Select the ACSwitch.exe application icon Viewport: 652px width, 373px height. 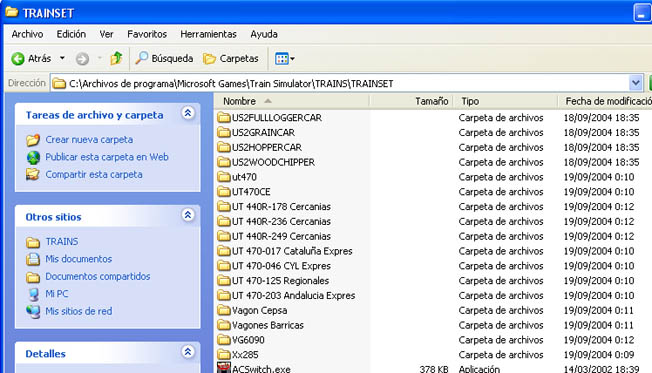coord(224,368)
